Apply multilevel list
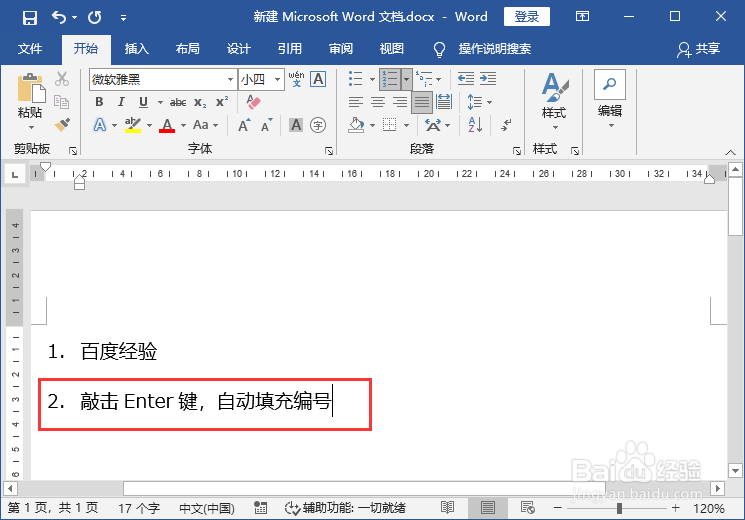 click(x=424, y=79)
